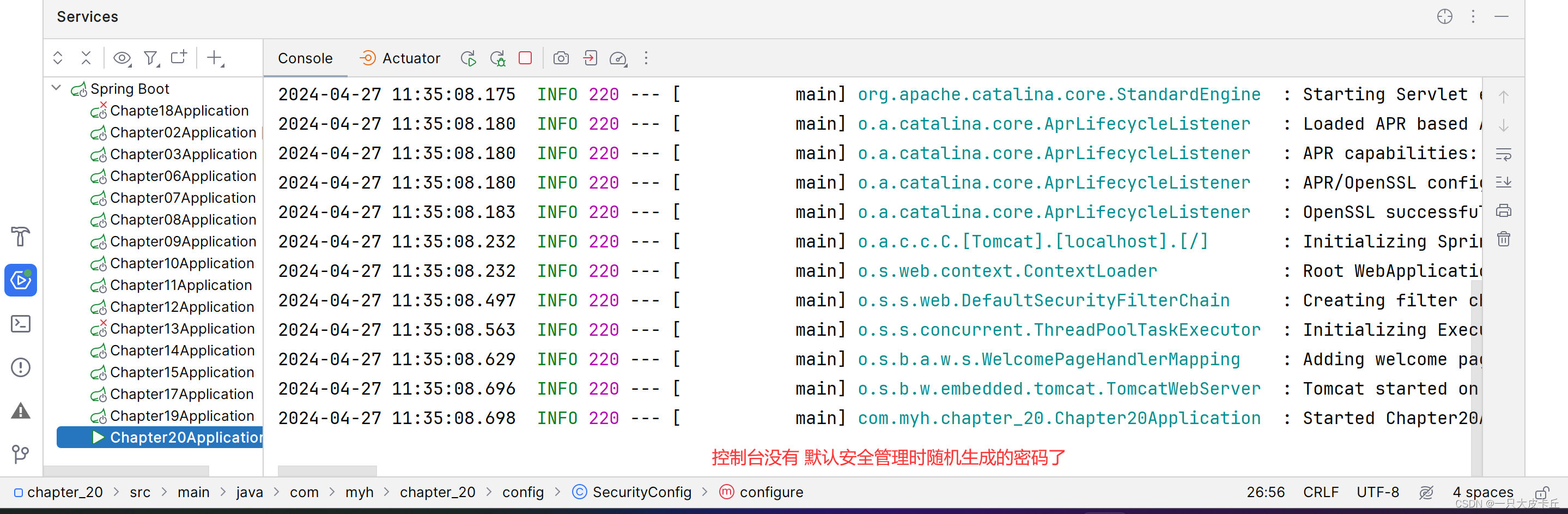Open the warning triangle tool window
This screenshot has width=1568, height=514.
point(21,411)
